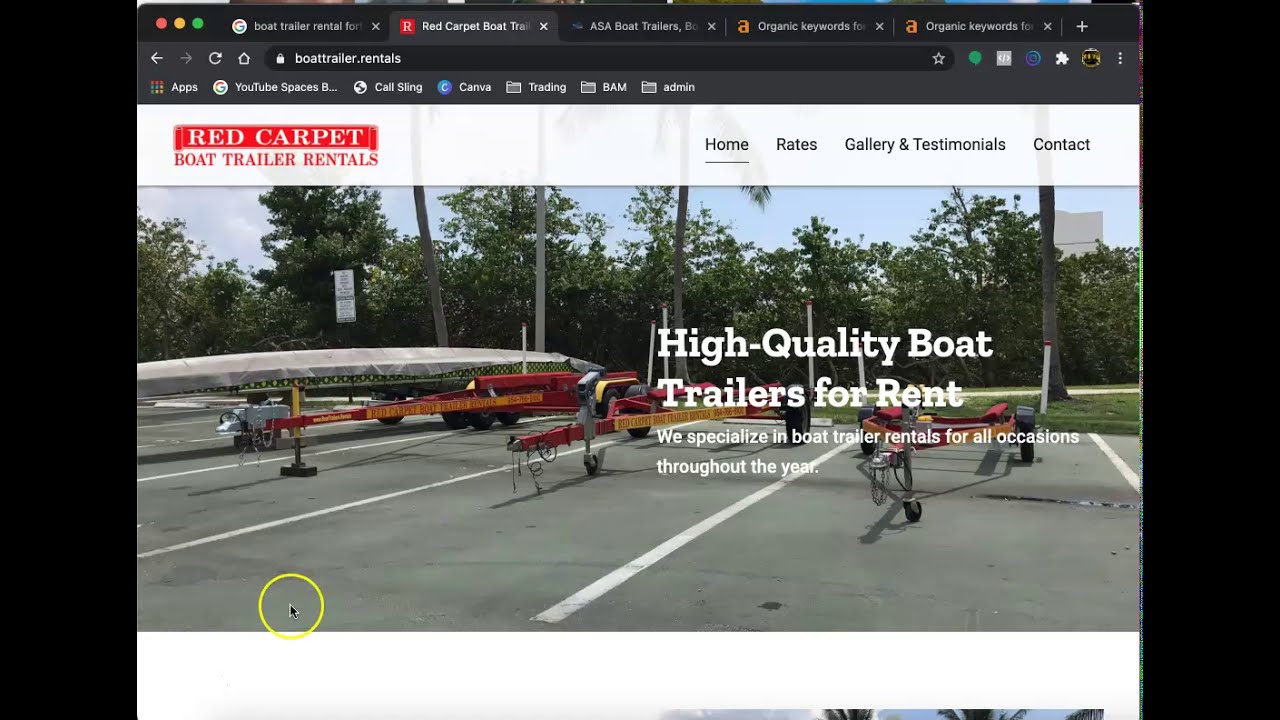Open the Contact page
Viewport: 1280px width, 720px height.
pos(1061,145)
